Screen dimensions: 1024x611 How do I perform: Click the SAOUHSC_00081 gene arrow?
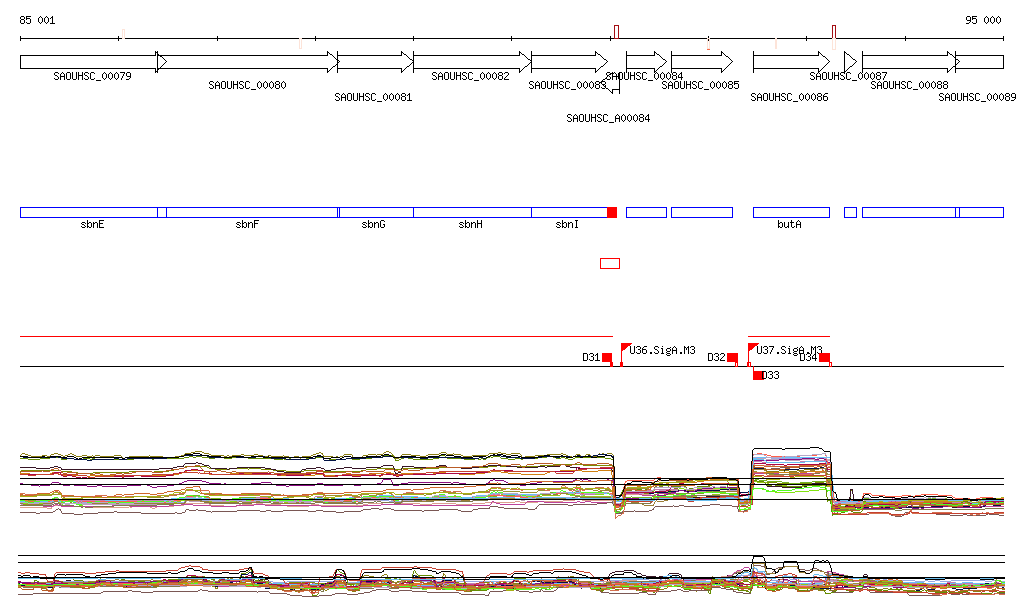pos(376,62)
